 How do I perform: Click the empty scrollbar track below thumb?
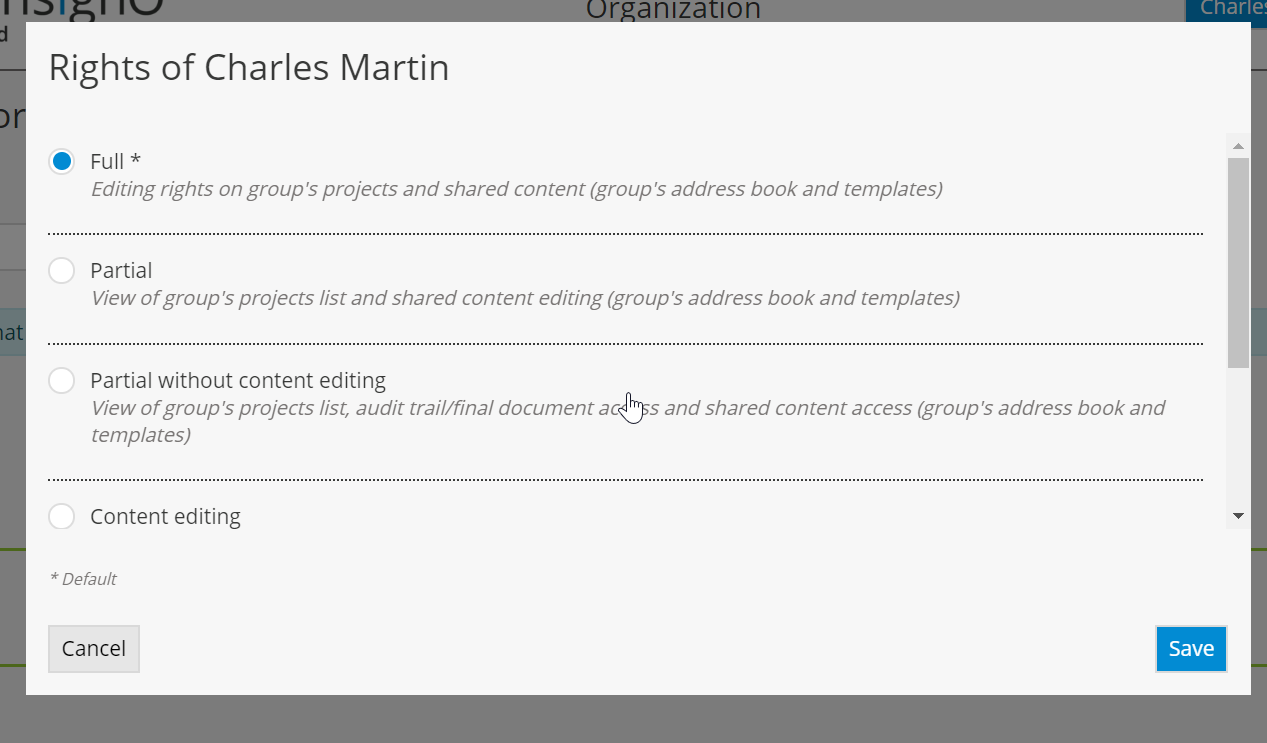pos(1238,435)
